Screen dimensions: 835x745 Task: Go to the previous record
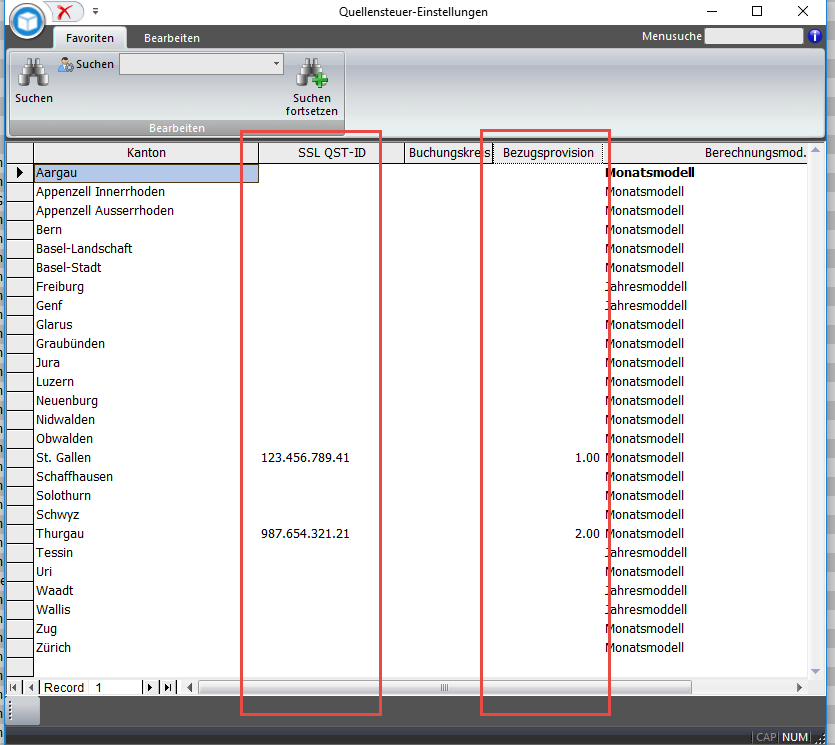coord(31,687)
